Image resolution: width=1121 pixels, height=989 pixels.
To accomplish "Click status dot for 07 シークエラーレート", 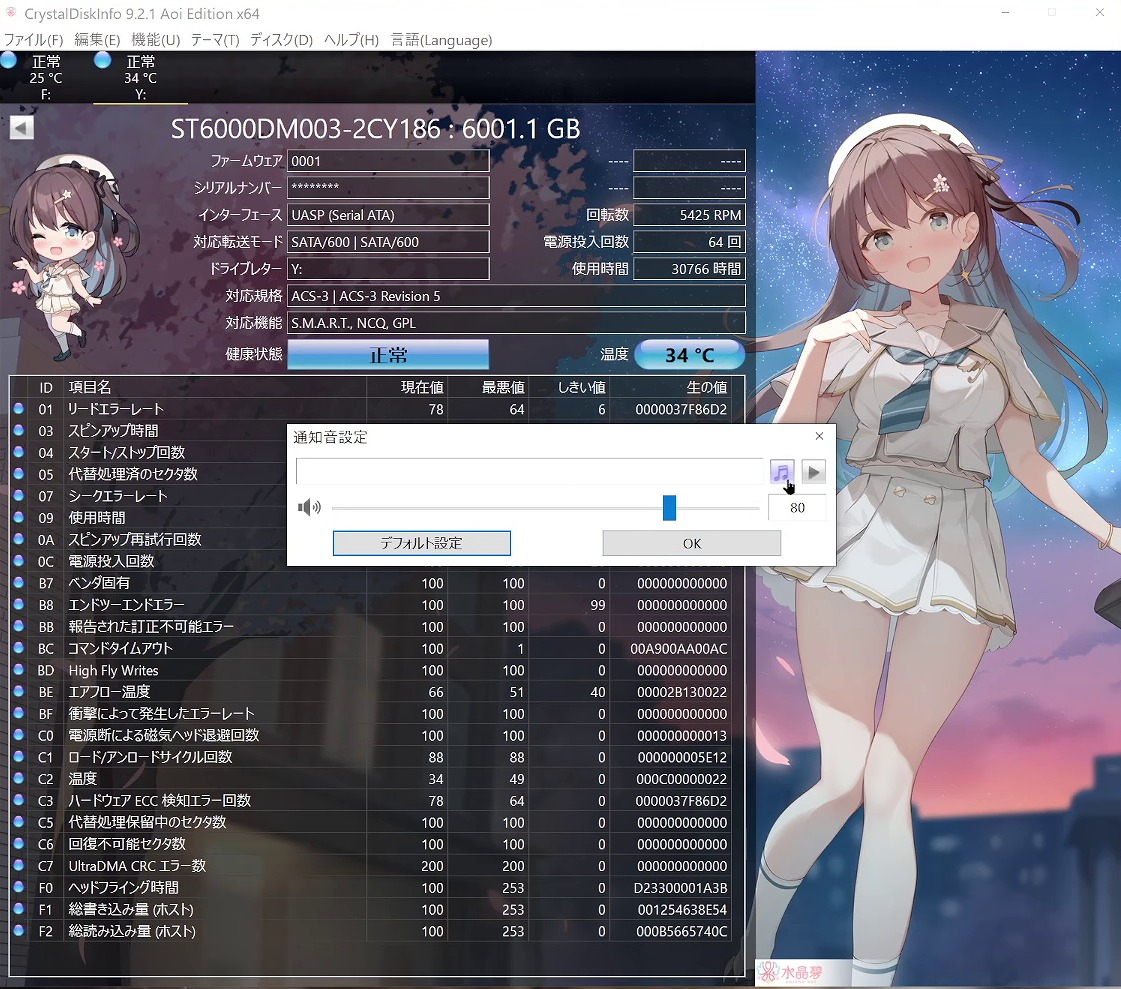I will click(19, 496).
